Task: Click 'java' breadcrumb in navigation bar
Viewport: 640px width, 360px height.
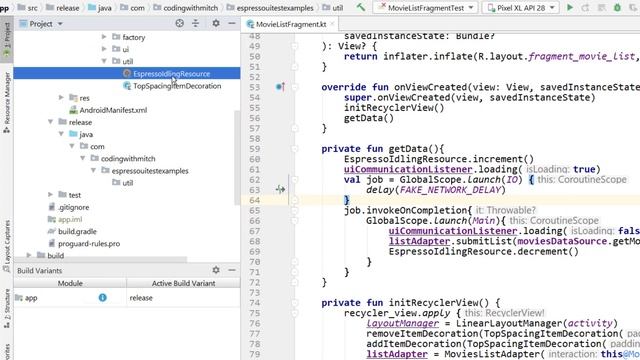Action: coord(105,7)
